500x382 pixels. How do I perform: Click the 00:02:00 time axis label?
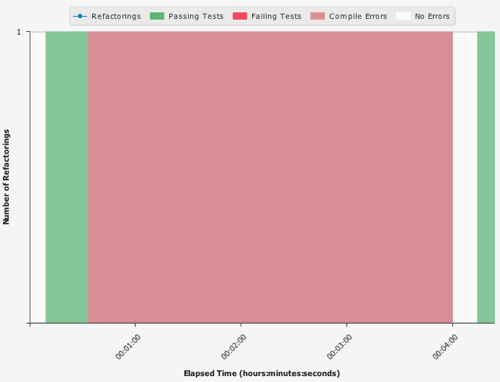[234, 347]
